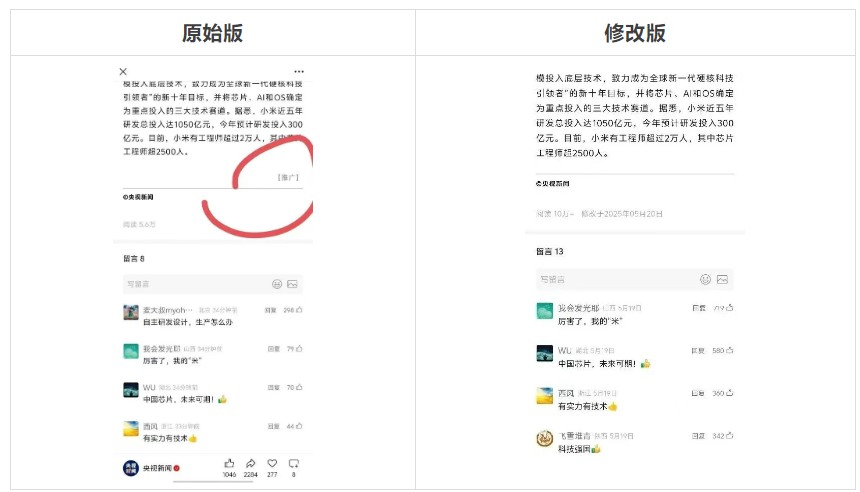Click the emoji icon in 原始版 comment box

[x=277, y=284]
